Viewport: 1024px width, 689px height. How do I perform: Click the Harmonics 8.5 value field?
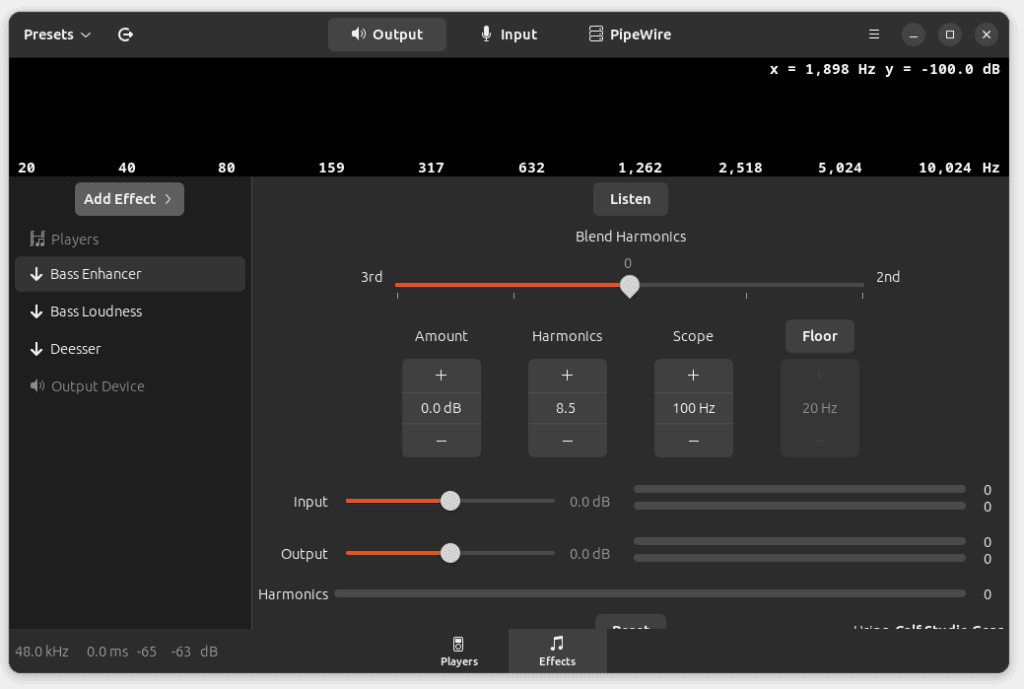567,408
